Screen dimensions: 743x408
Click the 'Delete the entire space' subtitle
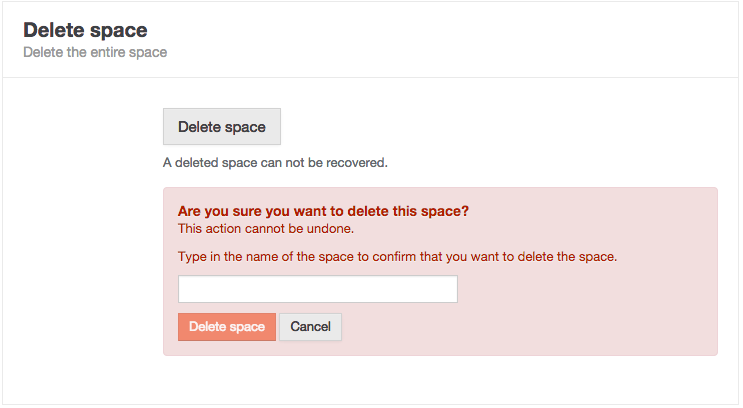coord(95,52)
